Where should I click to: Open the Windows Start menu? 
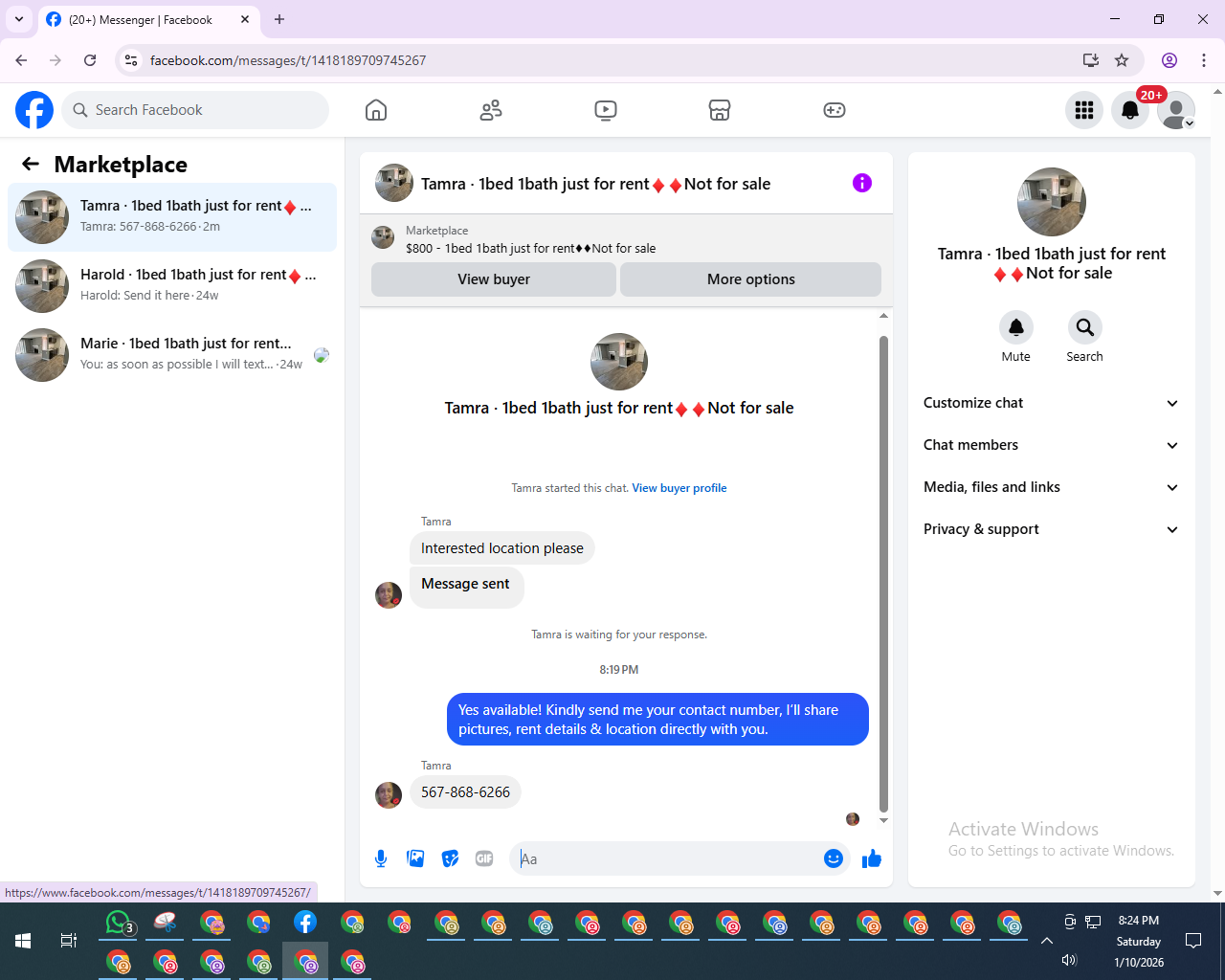coord(23,941)
